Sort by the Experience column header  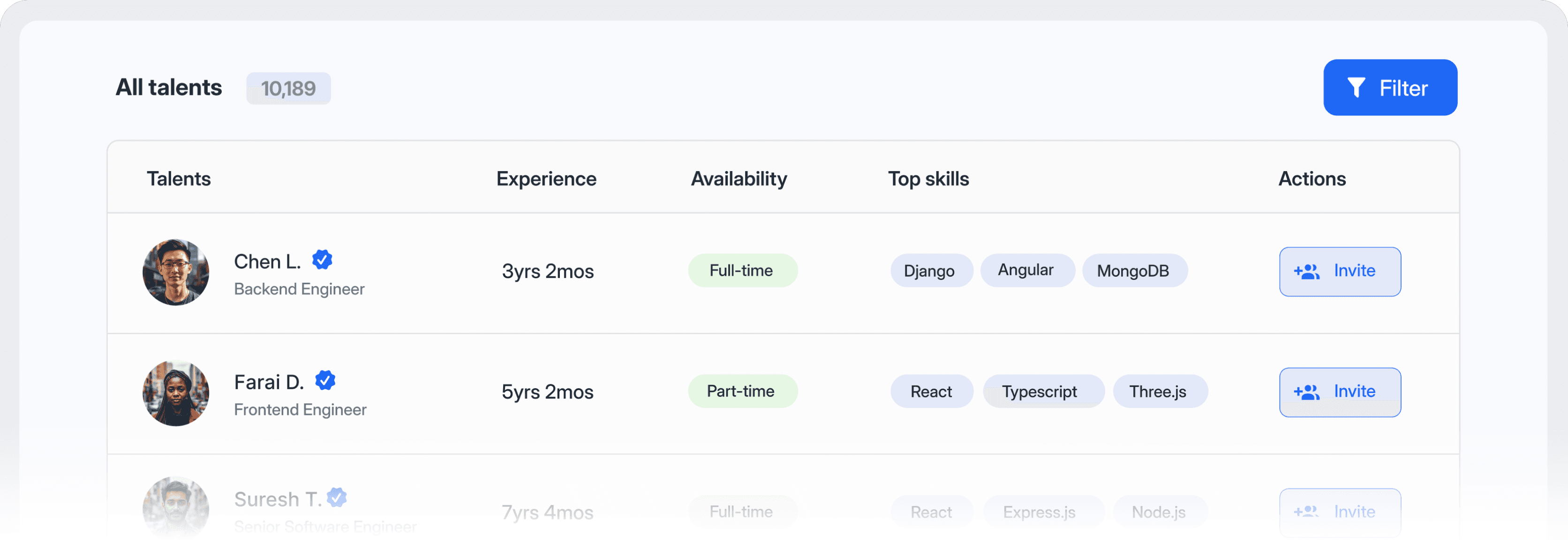point(546,179)
